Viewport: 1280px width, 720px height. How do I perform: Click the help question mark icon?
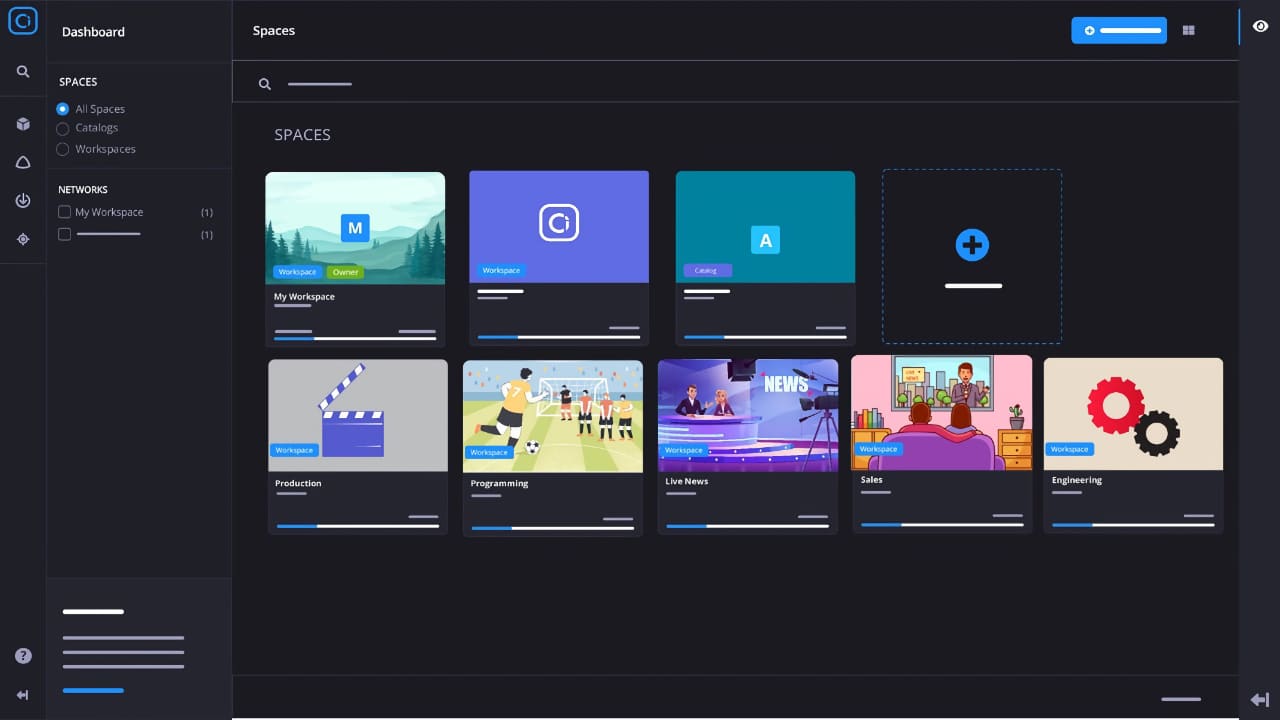22,655
